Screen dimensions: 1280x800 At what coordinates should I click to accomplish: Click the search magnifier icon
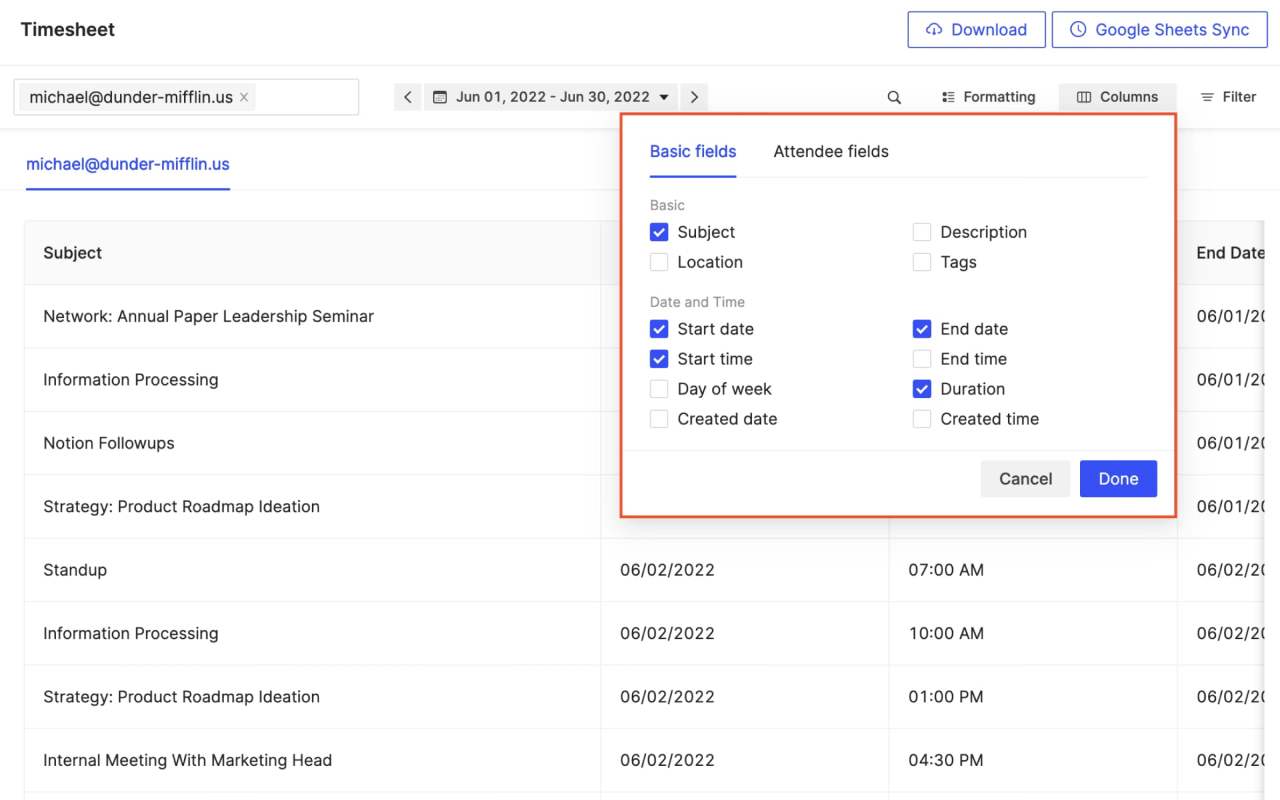point(894,97)
